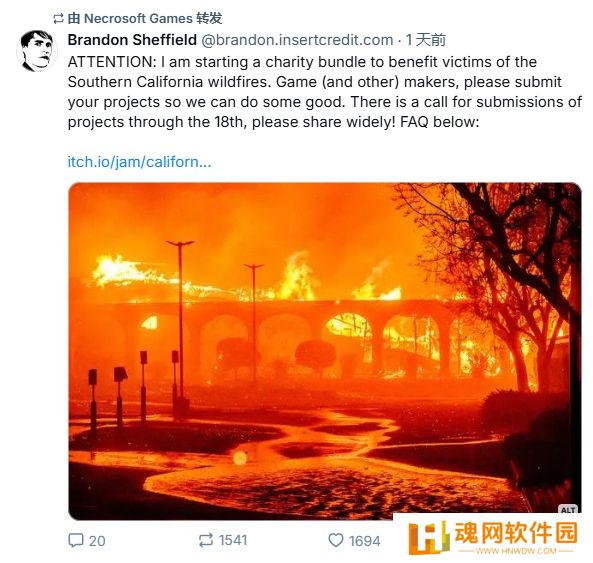Like the post with the heart icon
Image resolution: width=593 pixels, height=563 pixels.
tap(336, 540)
